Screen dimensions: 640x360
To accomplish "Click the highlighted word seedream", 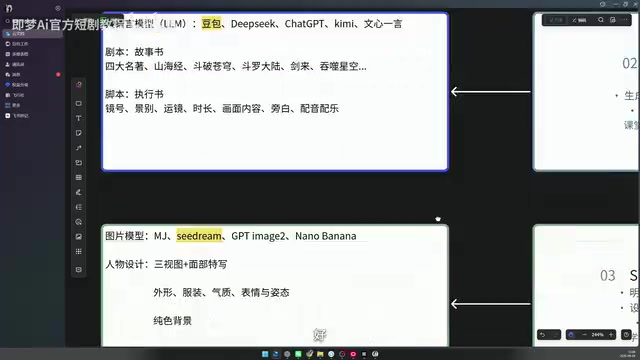I will point(199,236).
